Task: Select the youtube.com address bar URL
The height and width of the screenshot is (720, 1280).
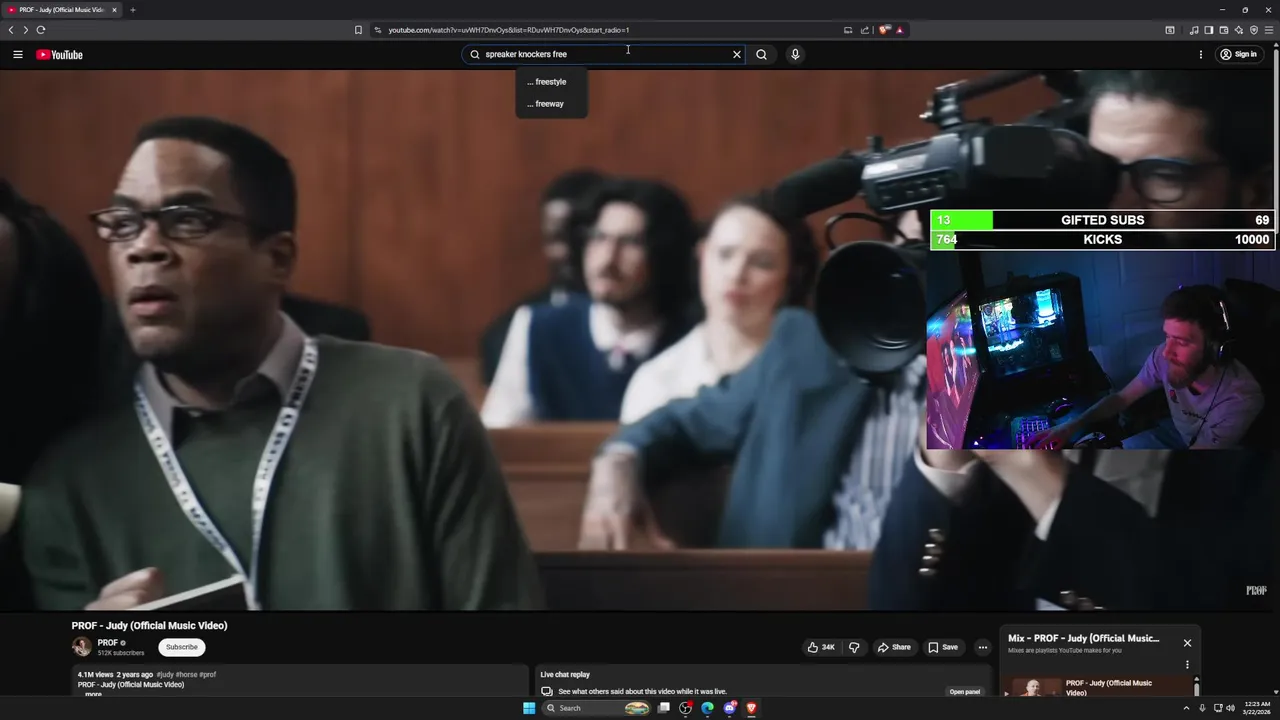Action: click(x=509, y=30)
